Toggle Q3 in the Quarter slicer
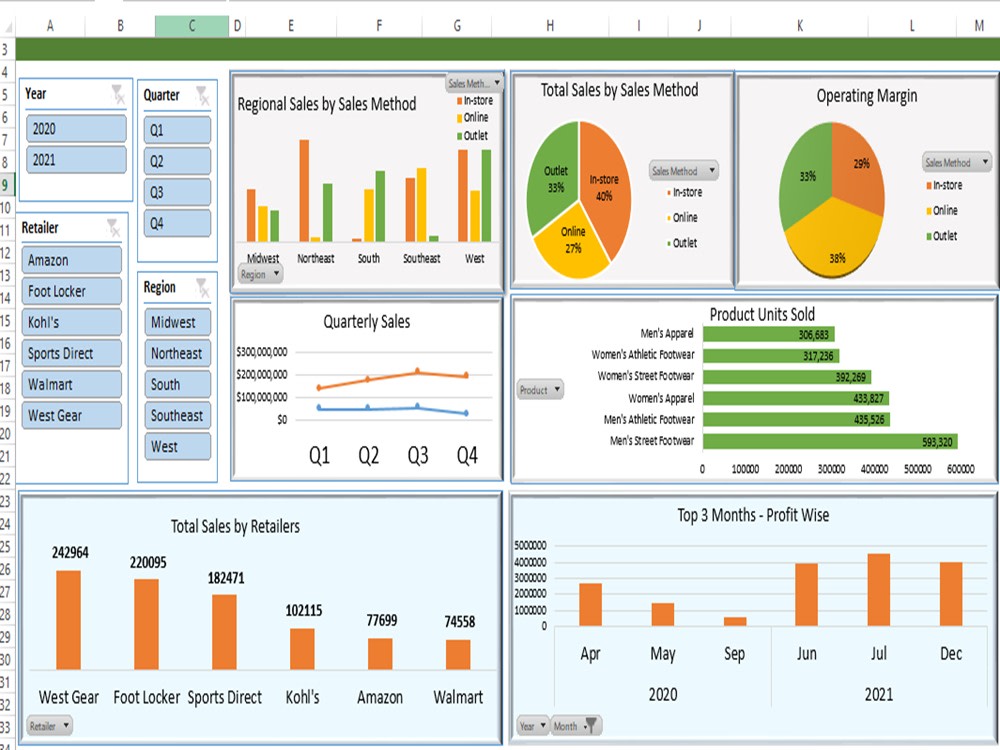Screen dimensions: 1000x750 (x=177, y=190)
